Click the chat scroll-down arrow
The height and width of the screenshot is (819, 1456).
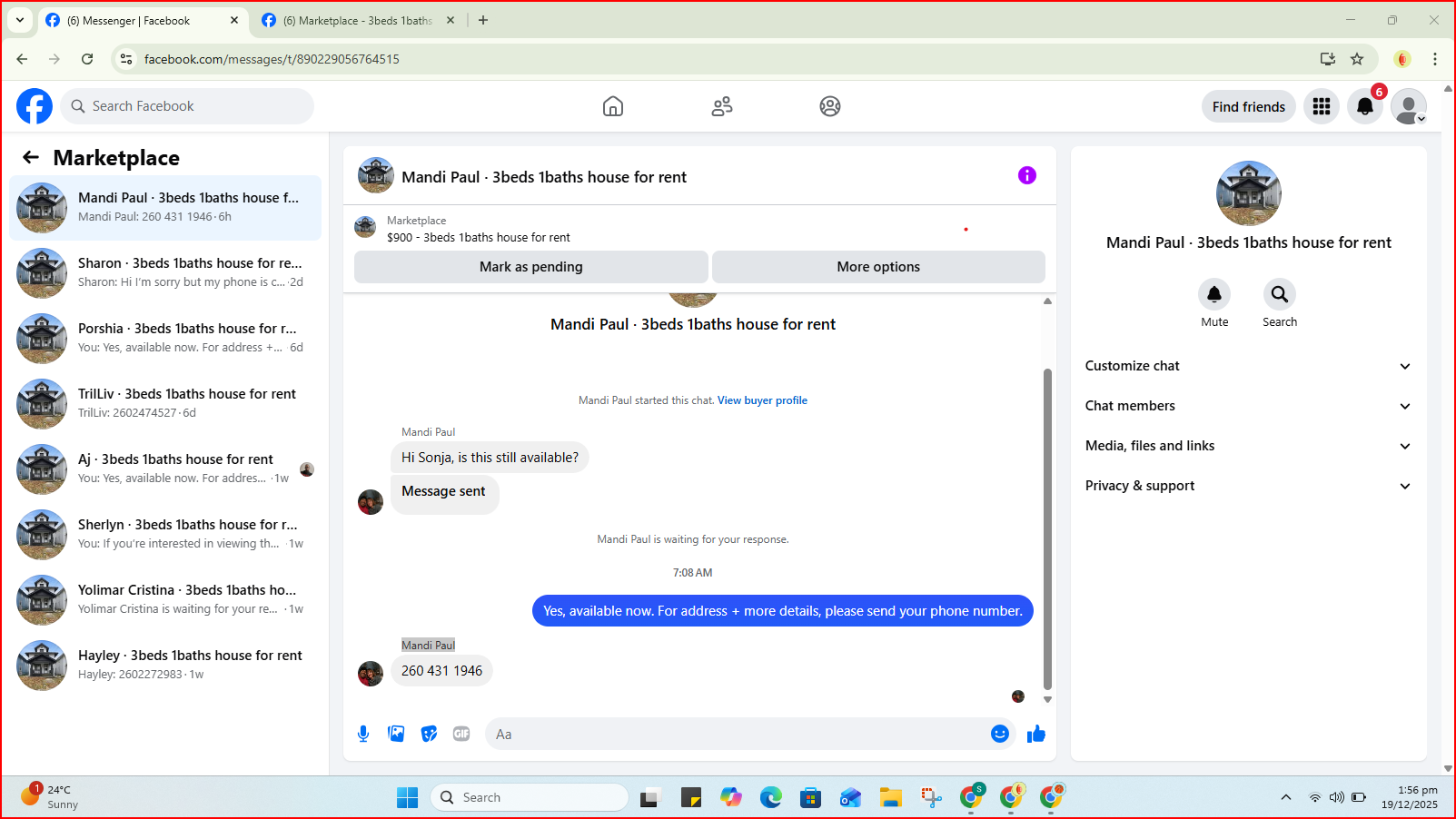pos(1047,699)
